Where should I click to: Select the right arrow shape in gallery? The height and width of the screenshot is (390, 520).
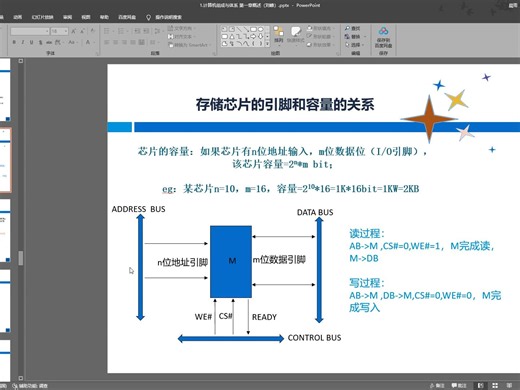(x=253, y=36)
